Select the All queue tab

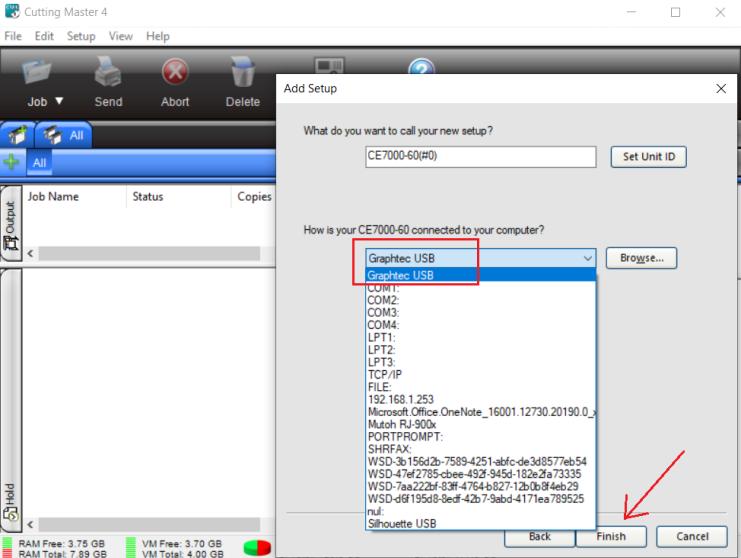[x=39, y=163]
